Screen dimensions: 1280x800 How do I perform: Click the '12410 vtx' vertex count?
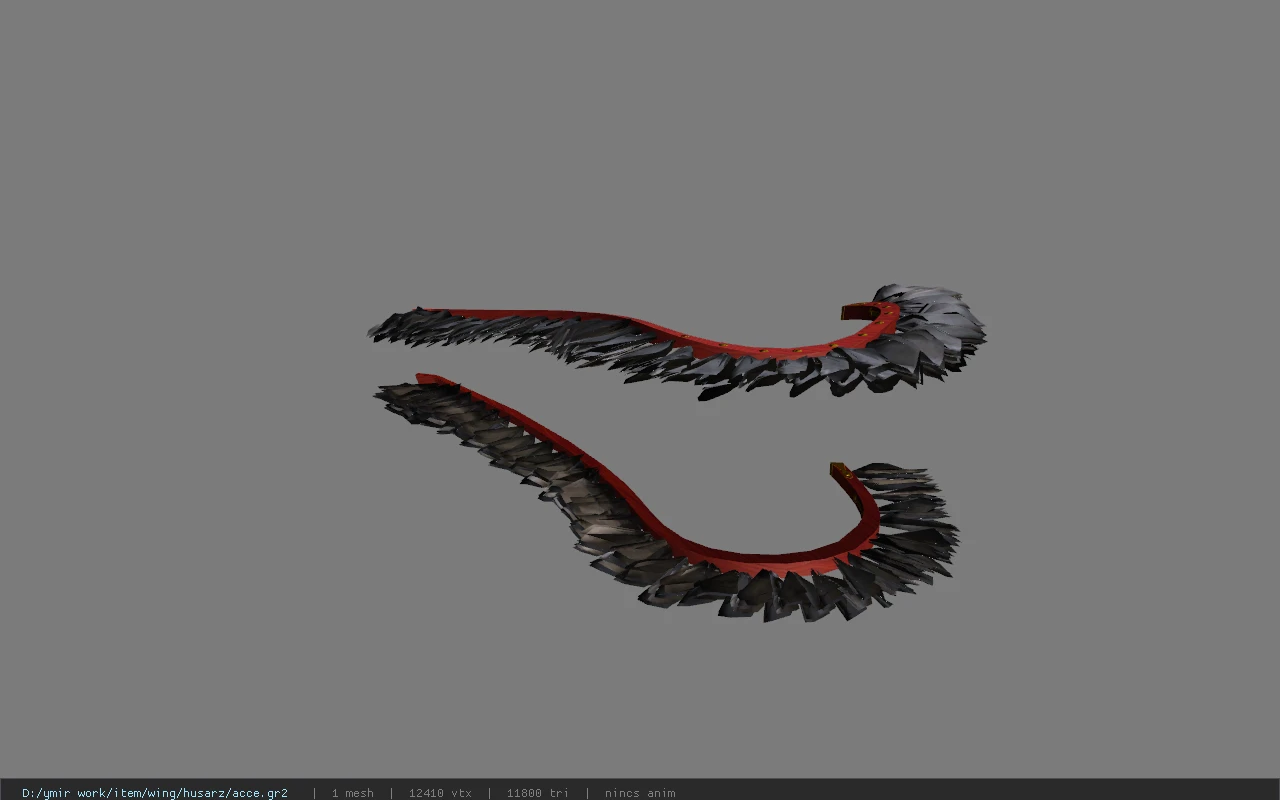pos(440,793)
